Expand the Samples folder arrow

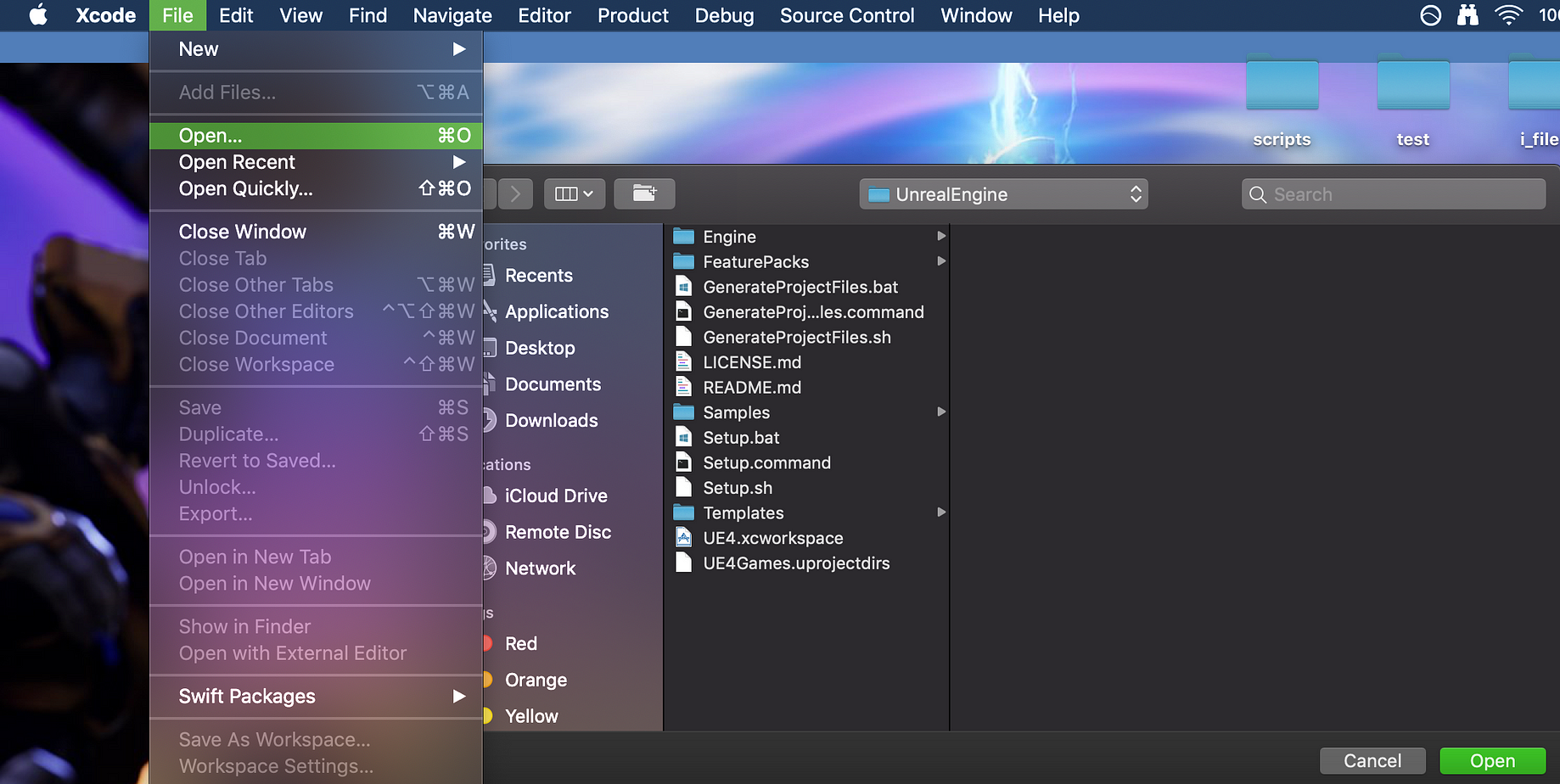(940, 412)
